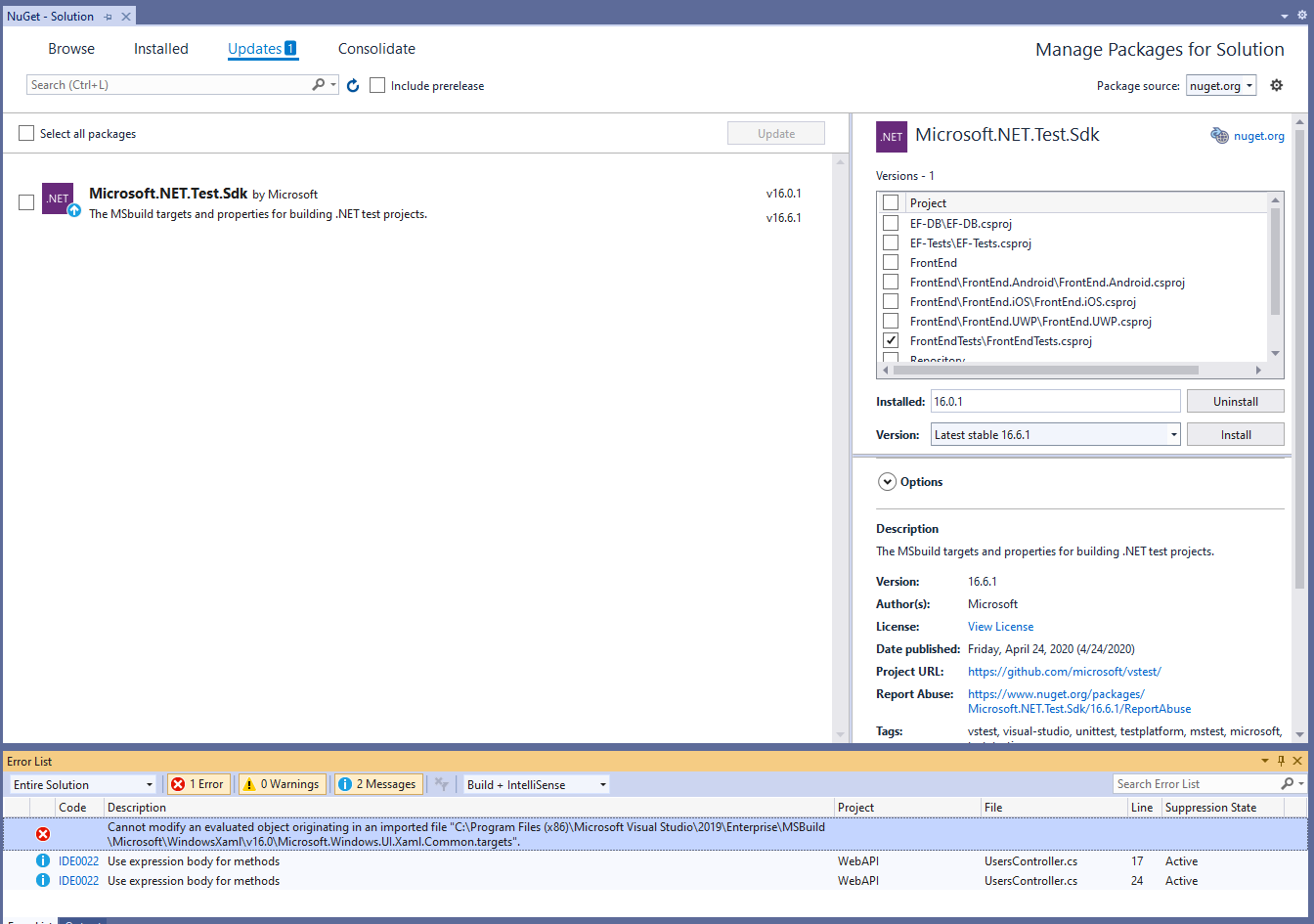1314x924 pixels.
Task: Check the FrontEnd project checkbox
Action: click(x=891, y=262)
